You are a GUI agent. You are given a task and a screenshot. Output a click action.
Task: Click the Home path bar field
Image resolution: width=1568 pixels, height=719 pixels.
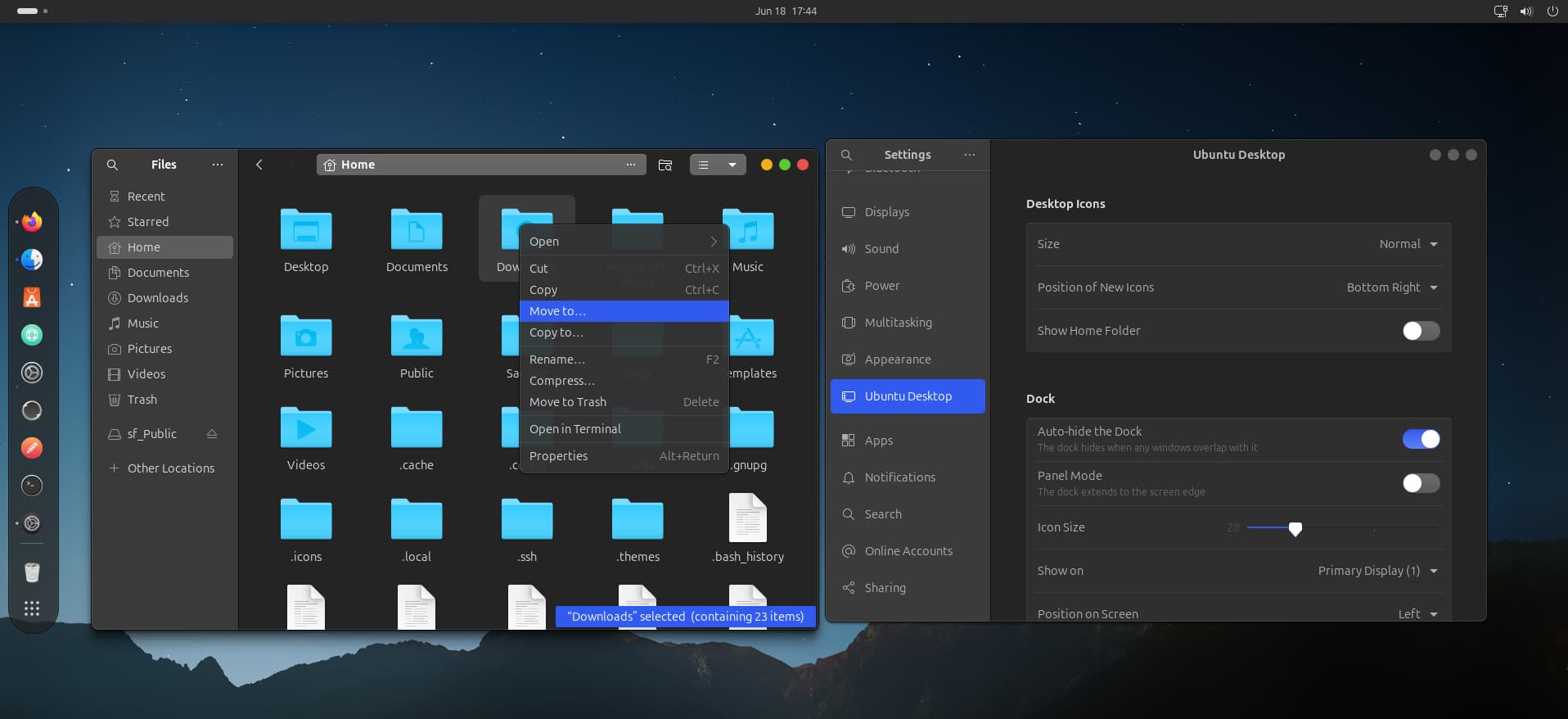point(481,165)
